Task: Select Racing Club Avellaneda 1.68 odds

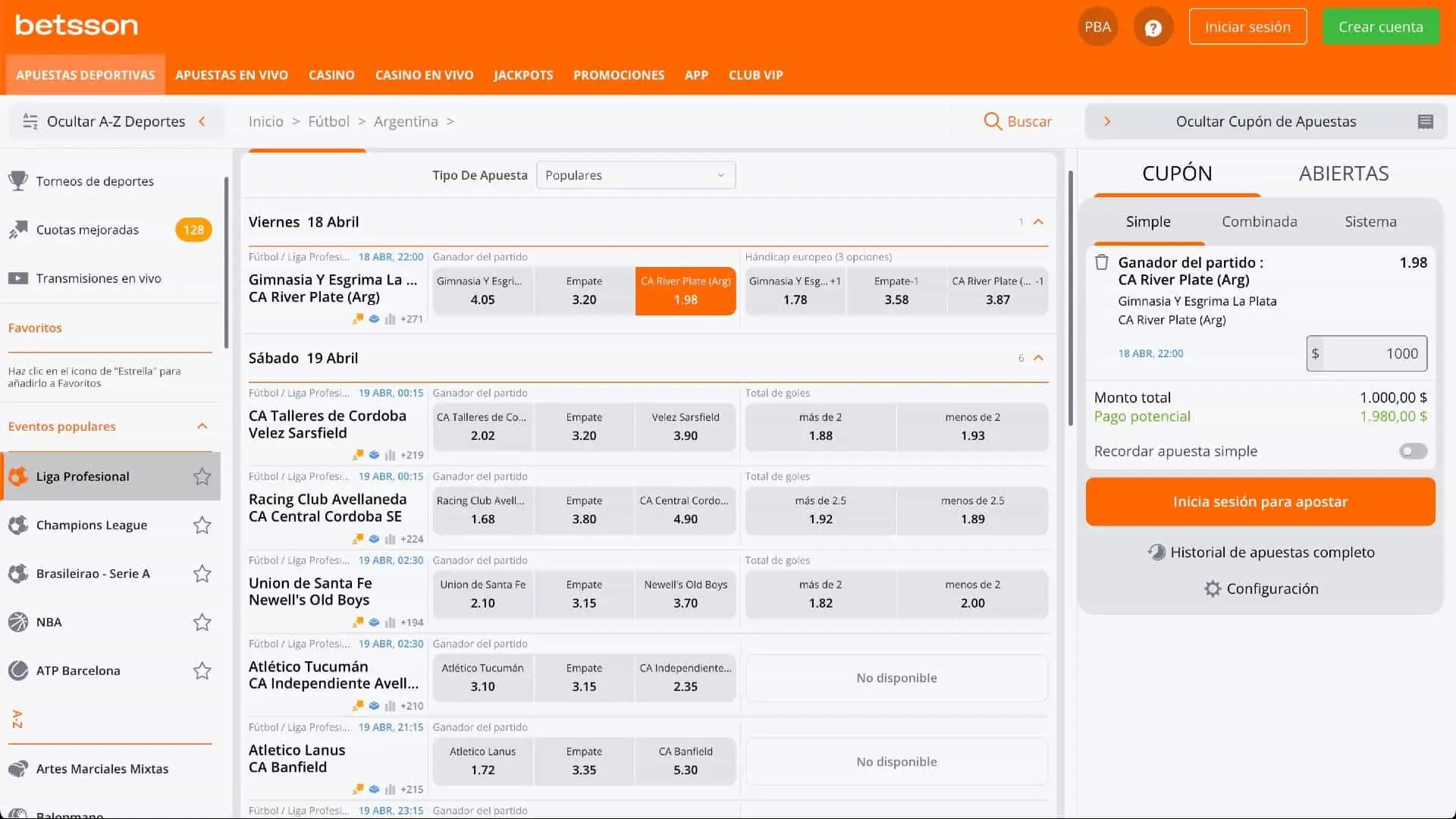Action: [482, 510]
